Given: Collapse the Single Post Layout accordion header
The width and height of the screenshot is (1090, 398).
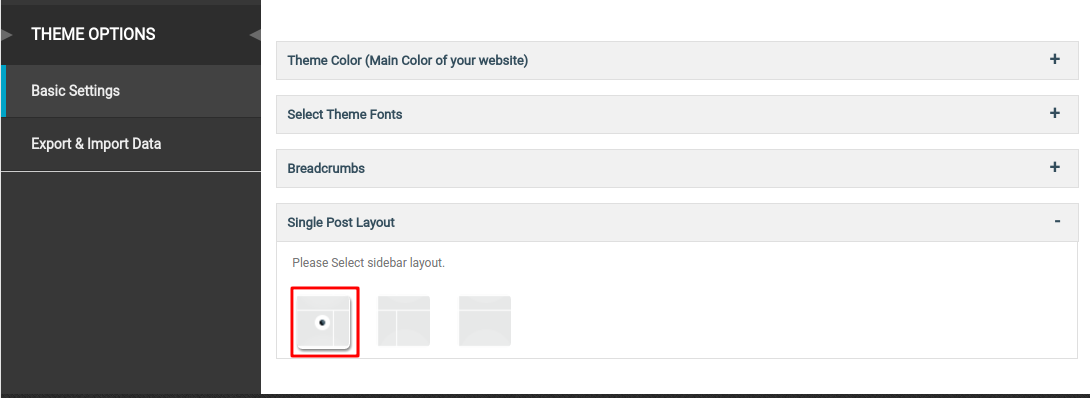Looking at the screenshot, I should tap(677, 222).
